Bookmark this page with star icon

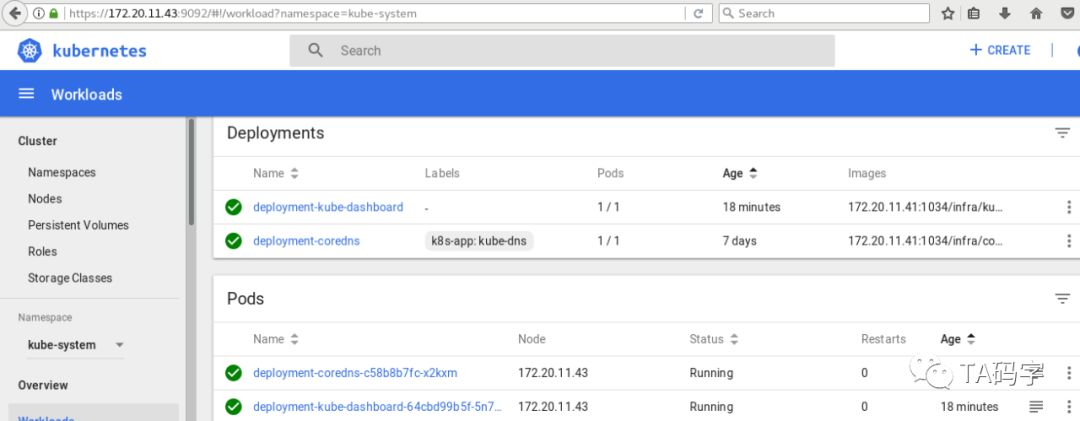click(x=948, y=14)
